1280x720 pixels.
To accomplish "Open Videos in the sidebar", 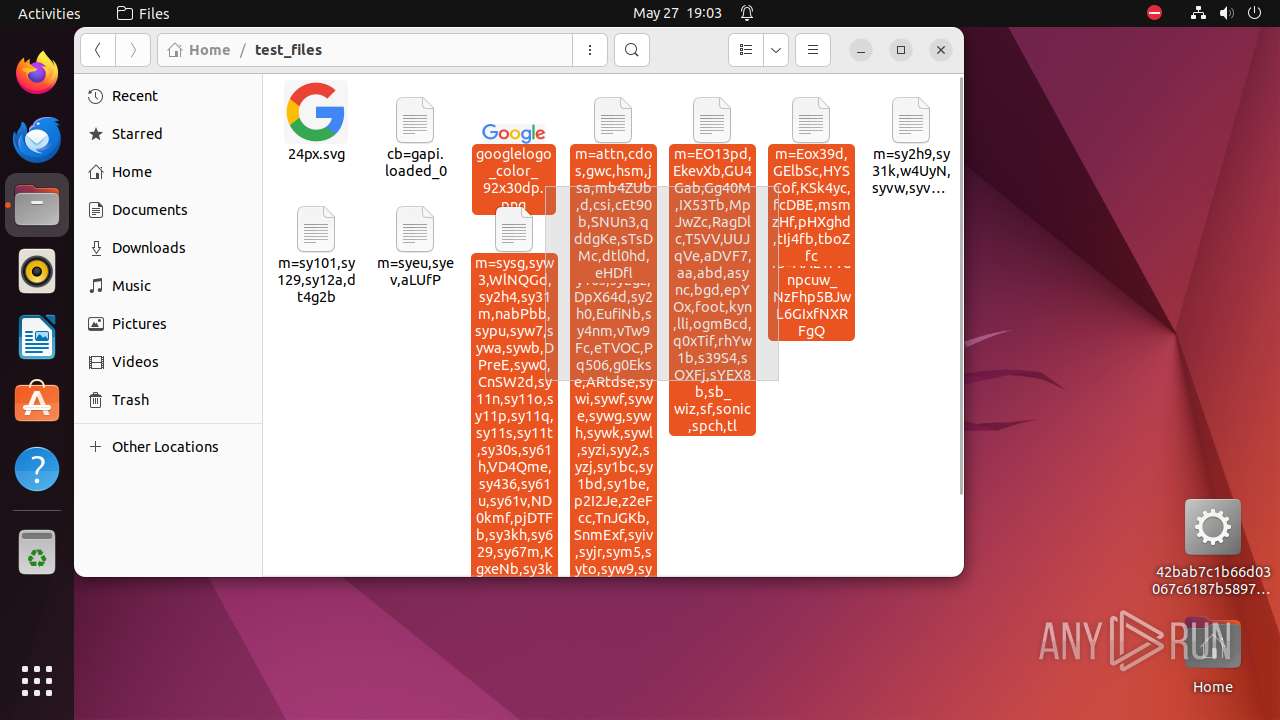I will tap(168, 362).
